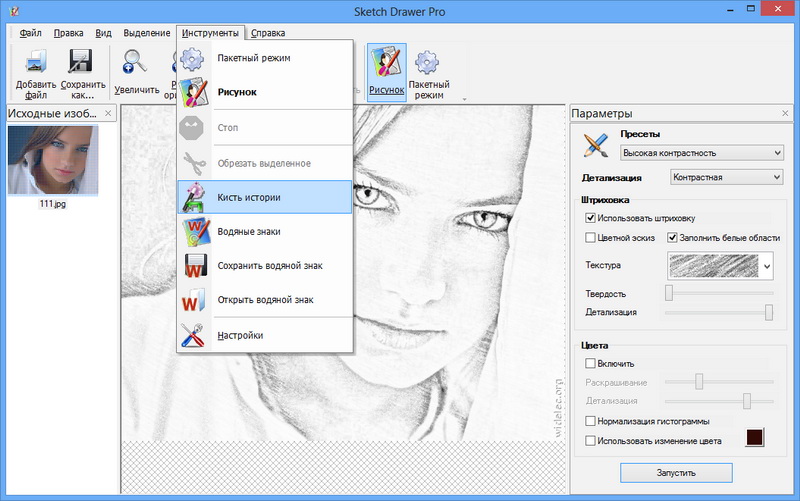Enable Цветной эскиз checkbox

coord(590,237)
